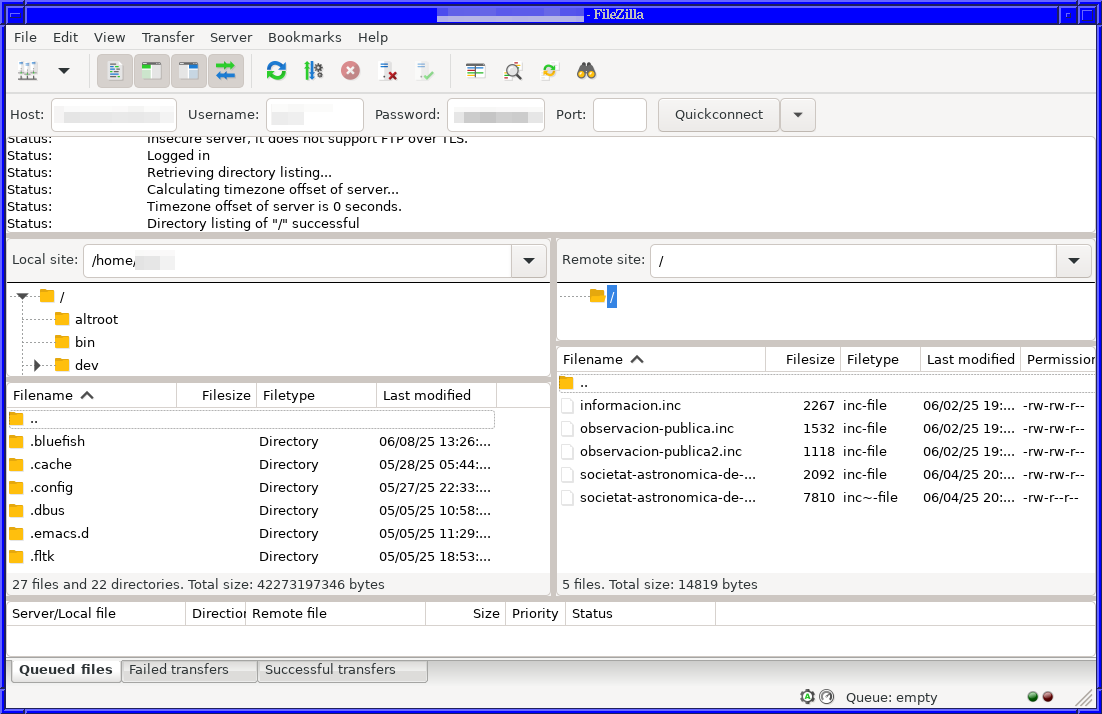1102x714 pixels.
Task: Switch to Queued files tab
Action: (65, 670)
